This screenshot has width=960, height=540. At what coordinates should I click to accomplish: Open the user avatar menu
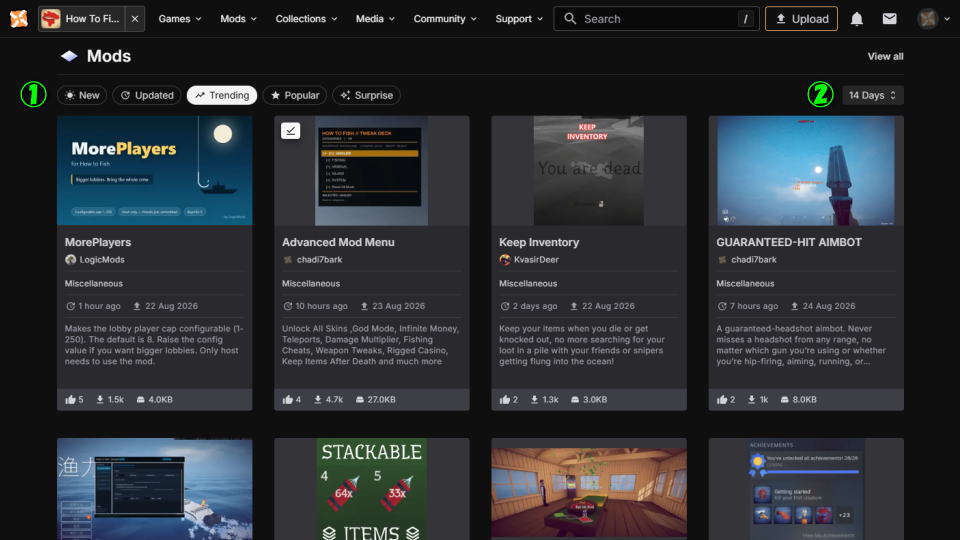tap(933, 19)
